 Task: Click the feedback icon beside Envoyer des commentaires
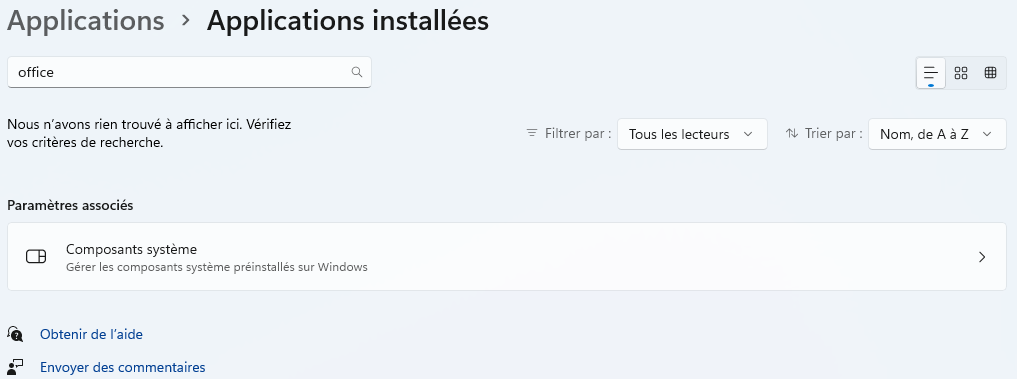click(15, 367)
